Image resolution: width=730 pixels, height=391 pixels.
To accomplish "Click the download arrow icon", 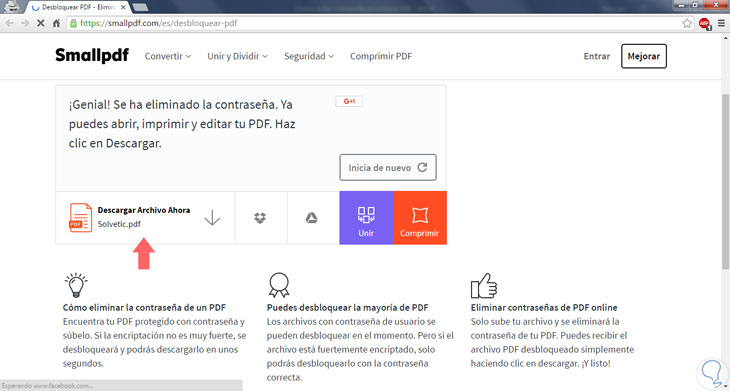I will pyautogui.click(x=212, y=217).
